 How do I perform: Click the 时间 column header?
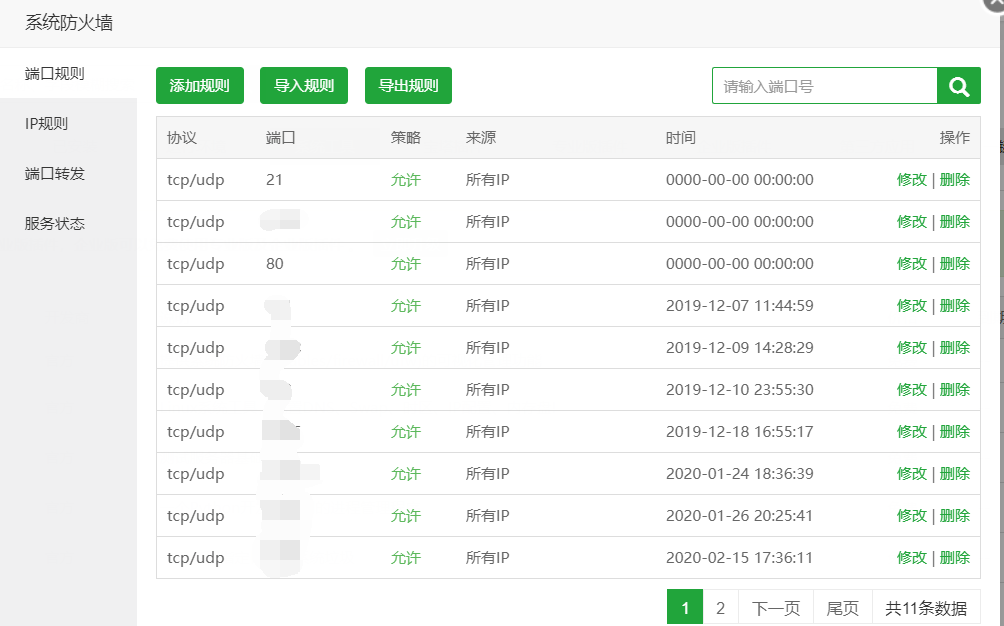tap(681, 138)
